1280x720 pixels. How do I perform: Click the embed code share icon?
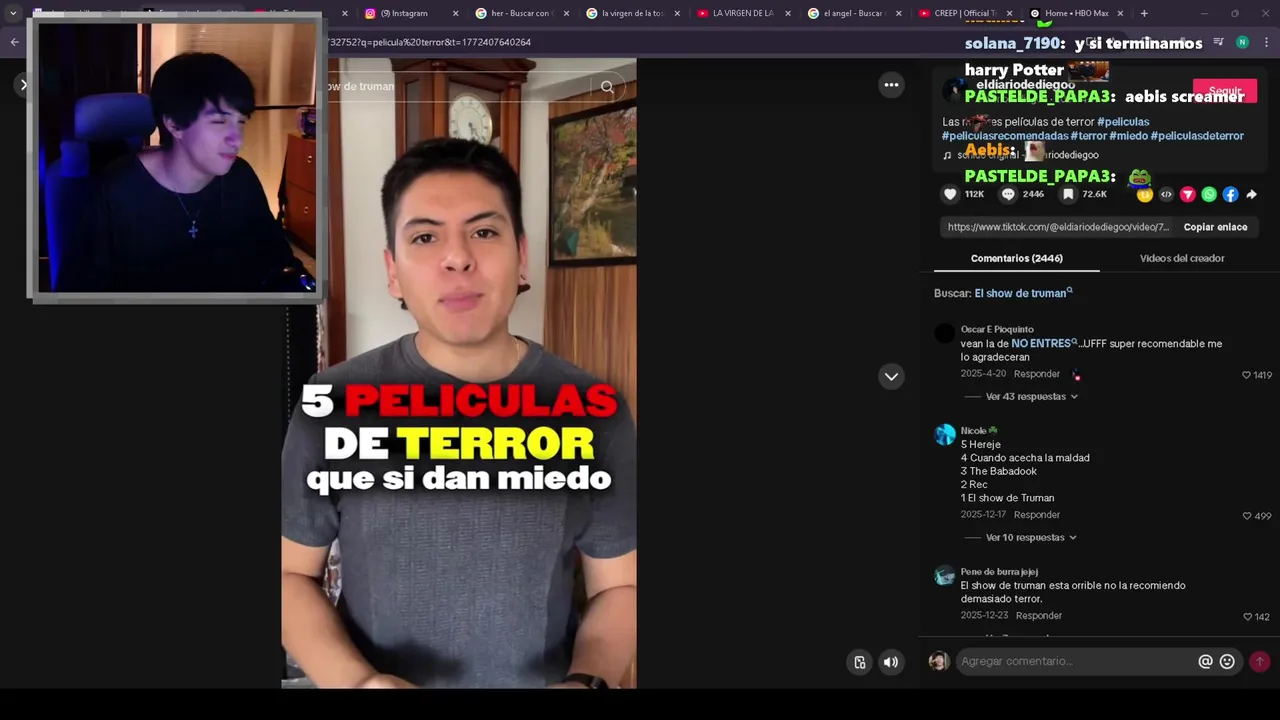[x=1166, y=194]
